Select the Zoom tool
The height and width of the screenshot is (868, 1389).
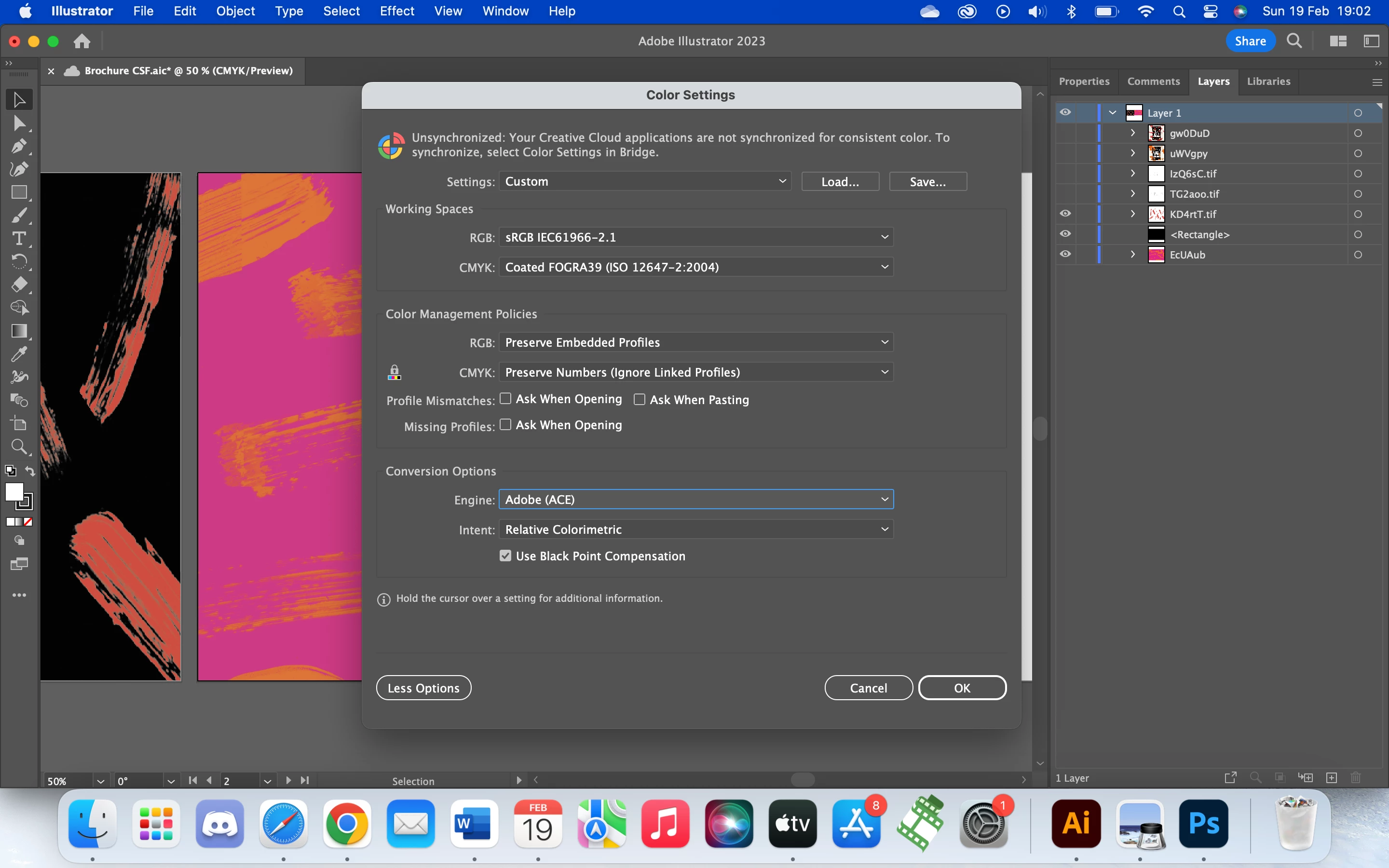18,446
